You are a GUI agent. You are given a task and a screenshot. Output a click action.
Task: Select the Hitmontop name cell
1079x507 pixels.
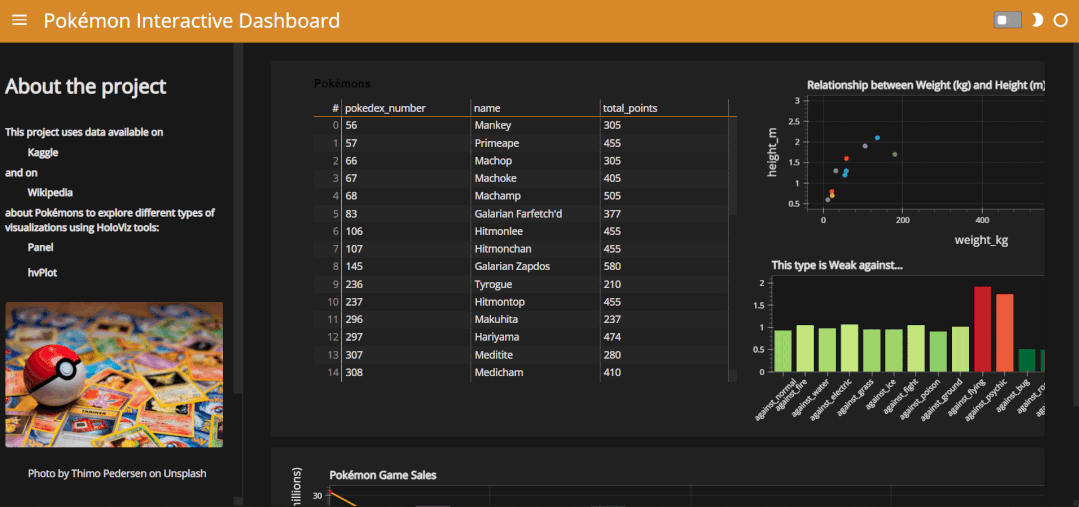(x=535, y=302)
